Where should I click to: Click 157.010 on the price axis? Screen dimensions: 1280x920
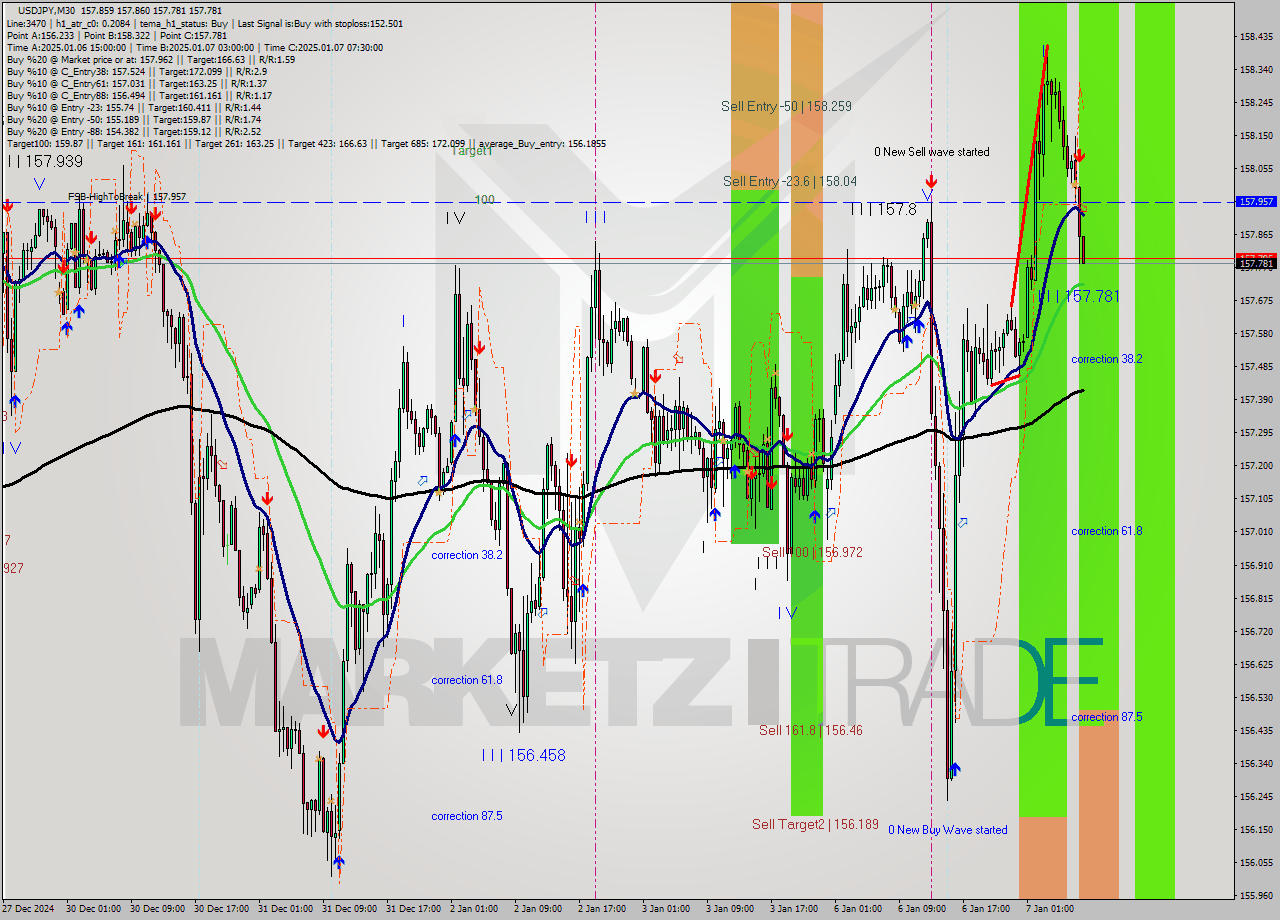1256,532
